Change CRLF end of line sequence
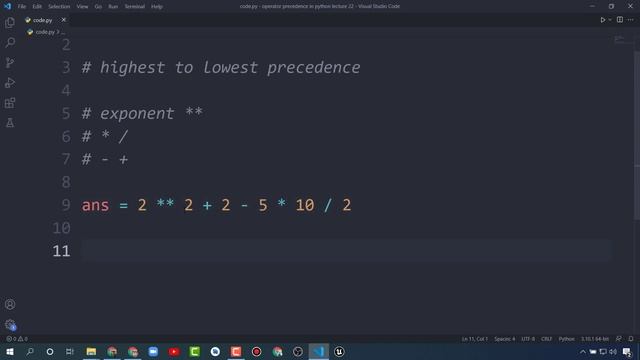 [547, 339]
